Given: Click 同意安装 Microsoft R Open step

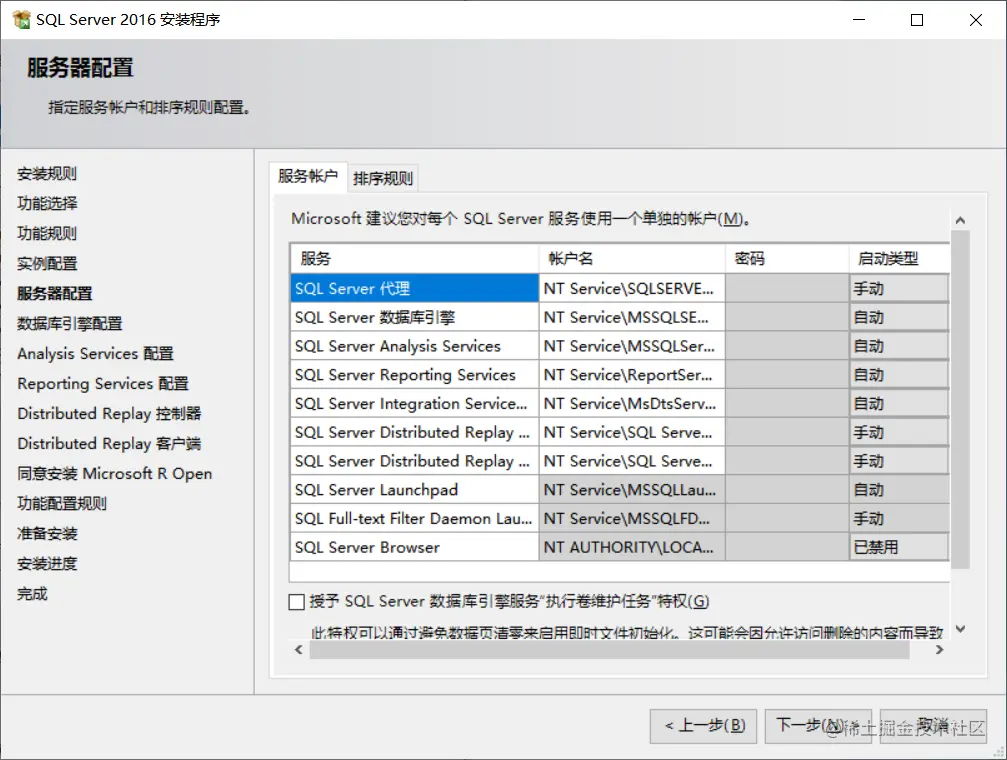Looking at the screenshot, I should tap(114, 473).
